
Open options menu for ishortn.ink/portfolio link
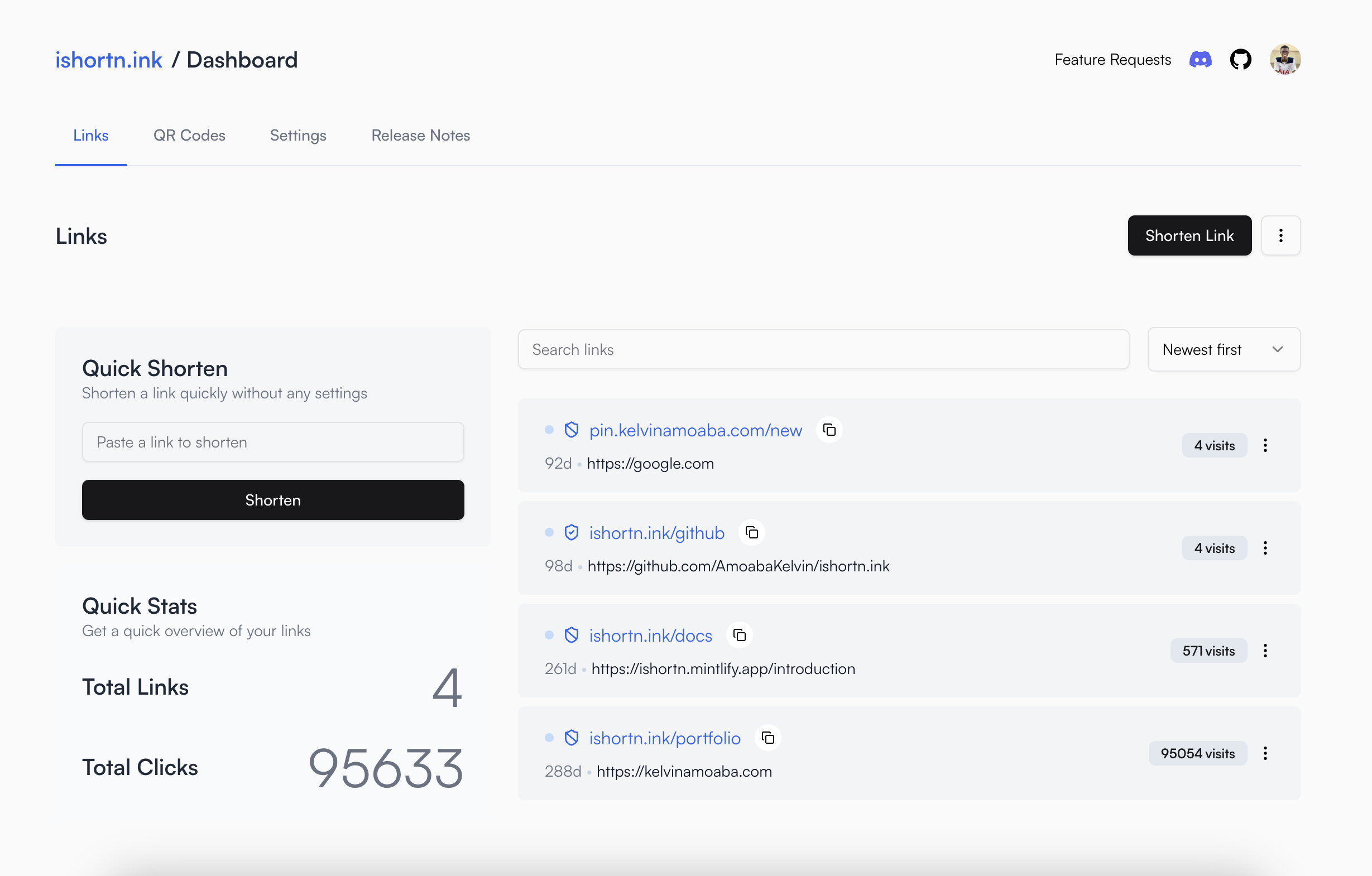coord(1265,753)
